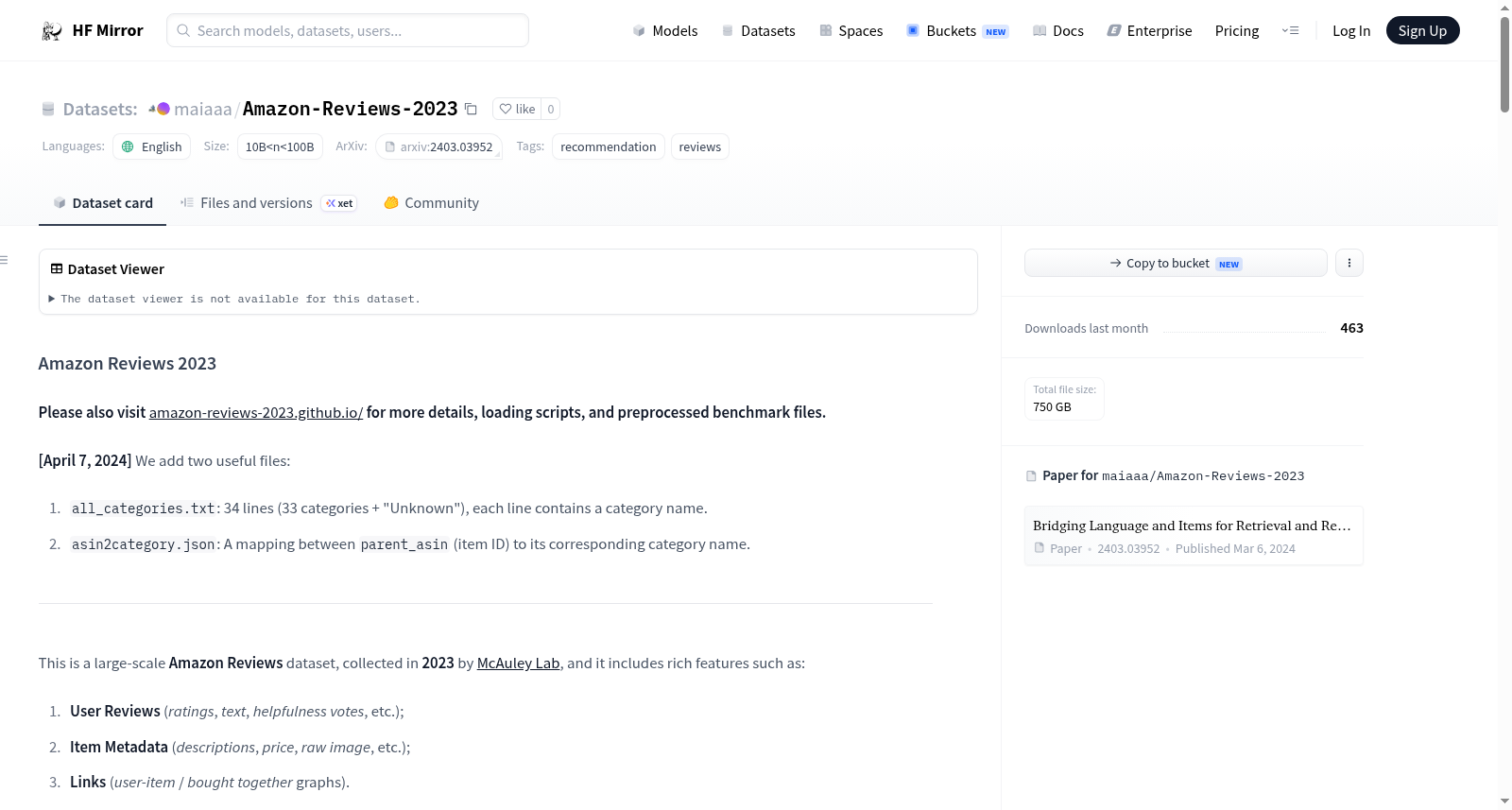Click the "Published Mar 6, 2024" text
The image size is (1512, 810).
point(1235,549)
